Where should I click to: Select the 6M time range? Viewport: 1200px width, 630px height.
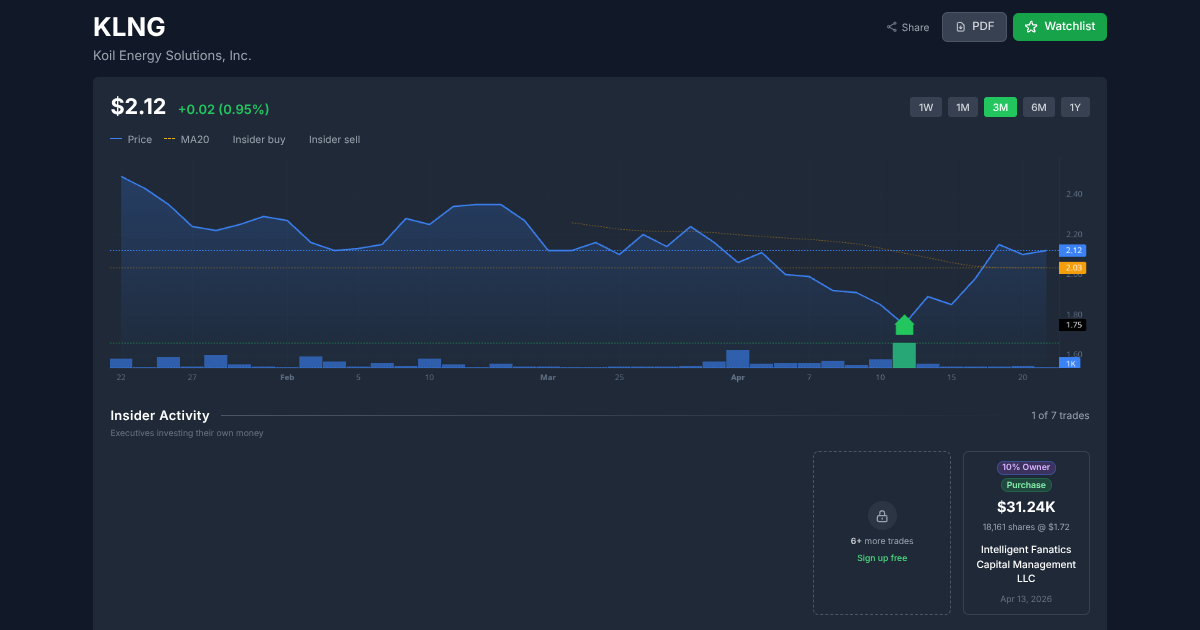pyautogui.click(x=1038, y=107)
